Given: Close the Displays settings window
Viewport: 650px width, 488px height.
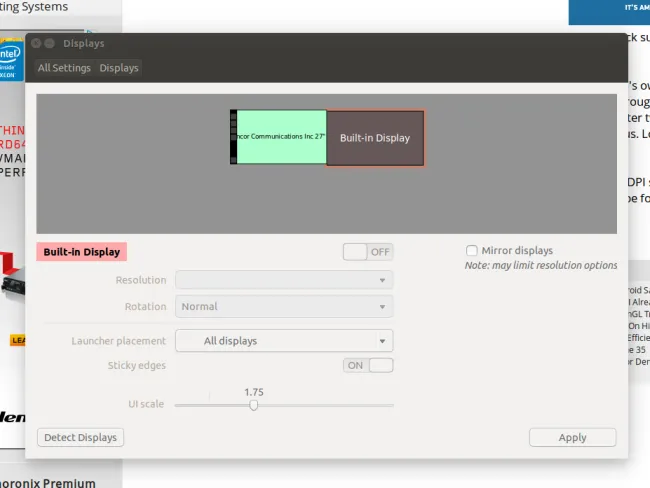Looking at the screenshot, I should click(x=36, y=44).
